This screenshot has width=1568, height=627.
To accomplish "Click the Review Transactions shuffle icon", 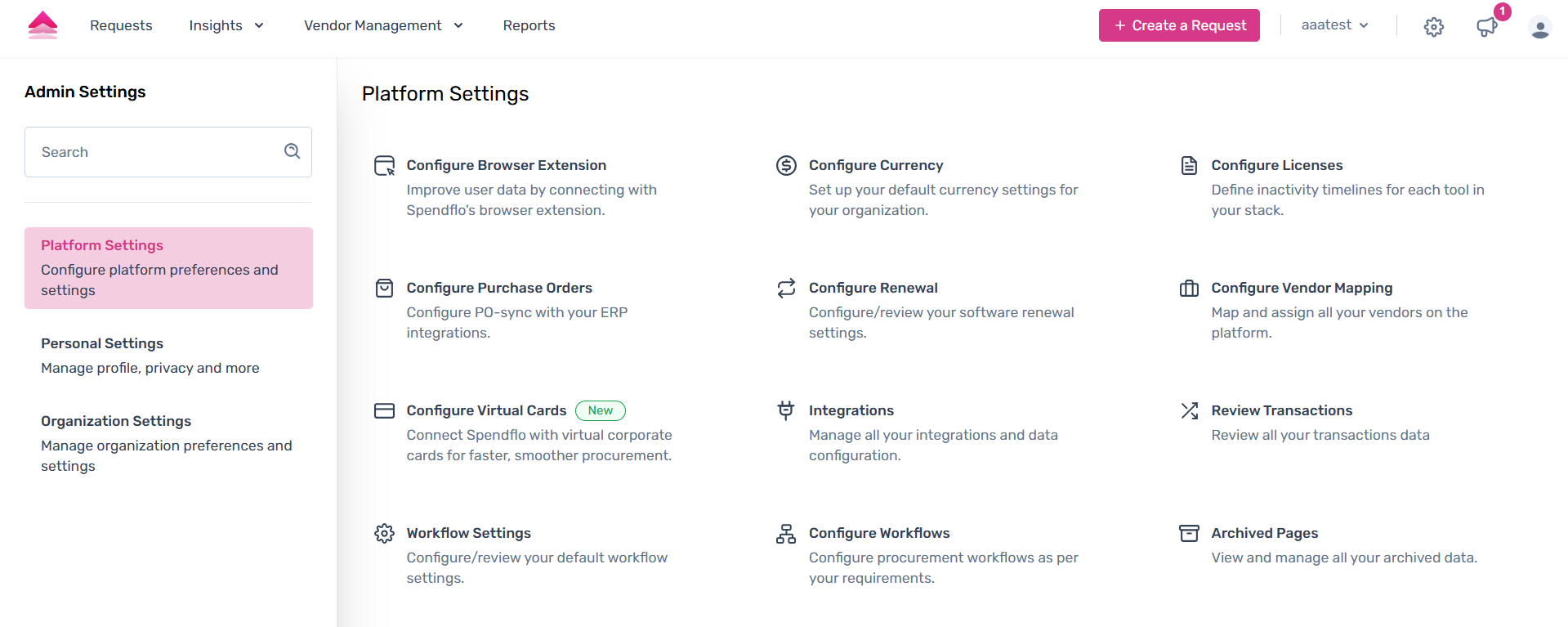I will 1189,410.
